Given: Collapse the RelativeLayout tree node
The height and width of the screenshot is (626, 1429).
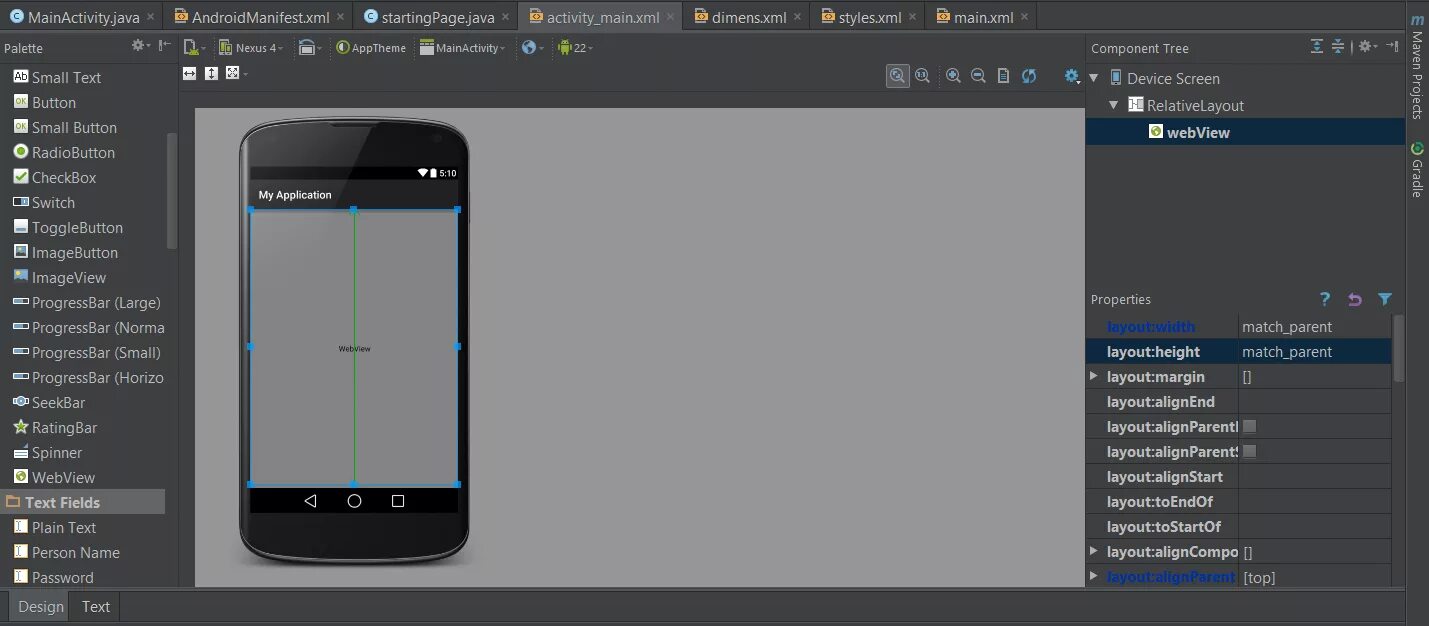Looking at the screenshot, I should coord(1114,105).
